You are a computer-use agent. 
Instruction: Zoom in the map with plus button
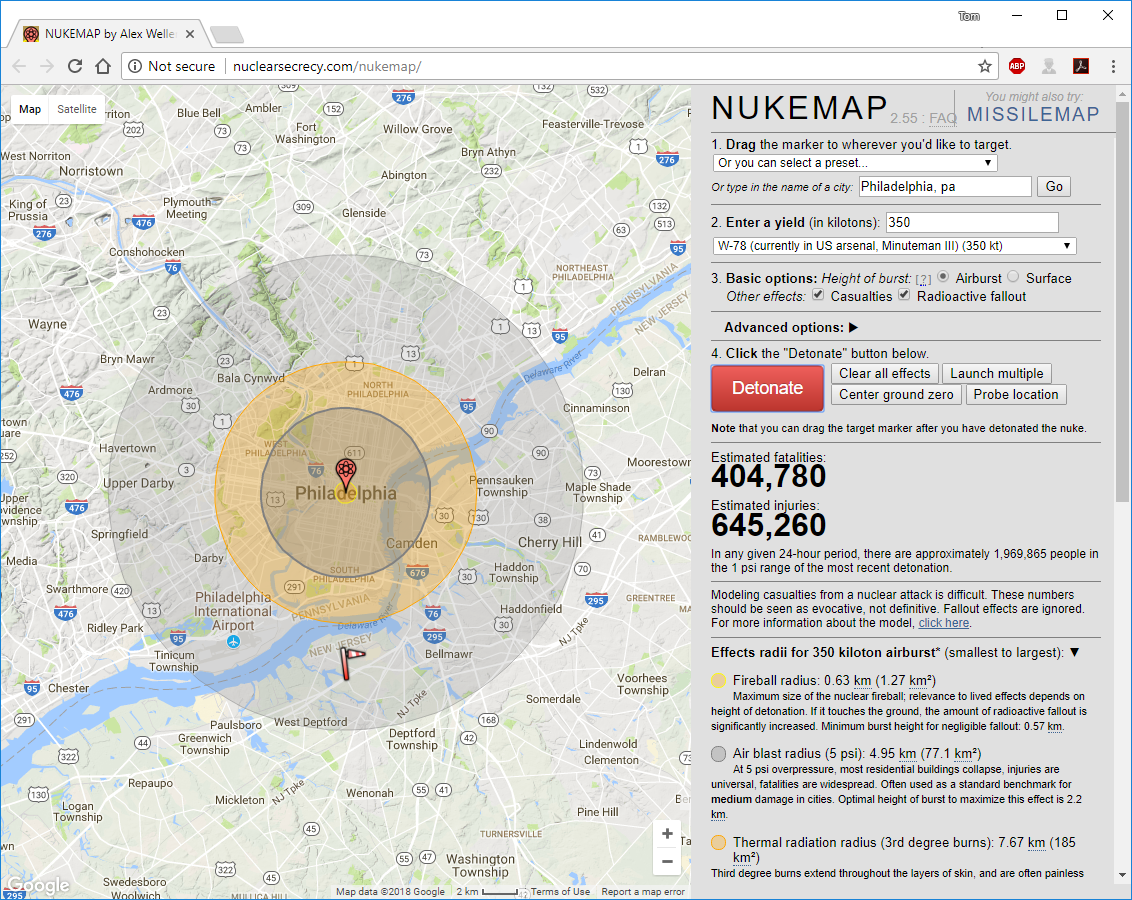pos(667,834)
